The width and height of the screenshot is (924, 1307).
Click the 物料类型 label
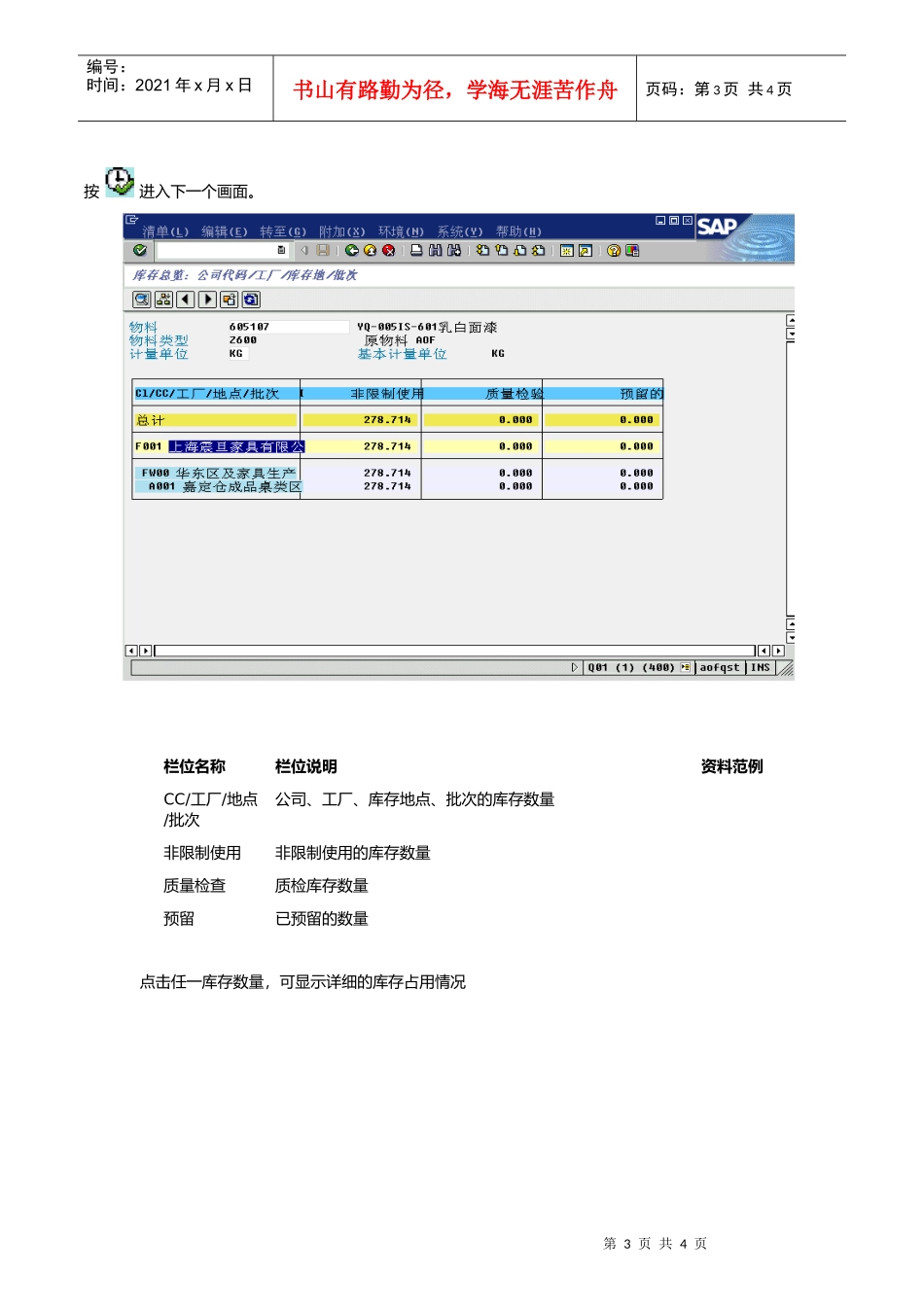[x=159, y=340]
